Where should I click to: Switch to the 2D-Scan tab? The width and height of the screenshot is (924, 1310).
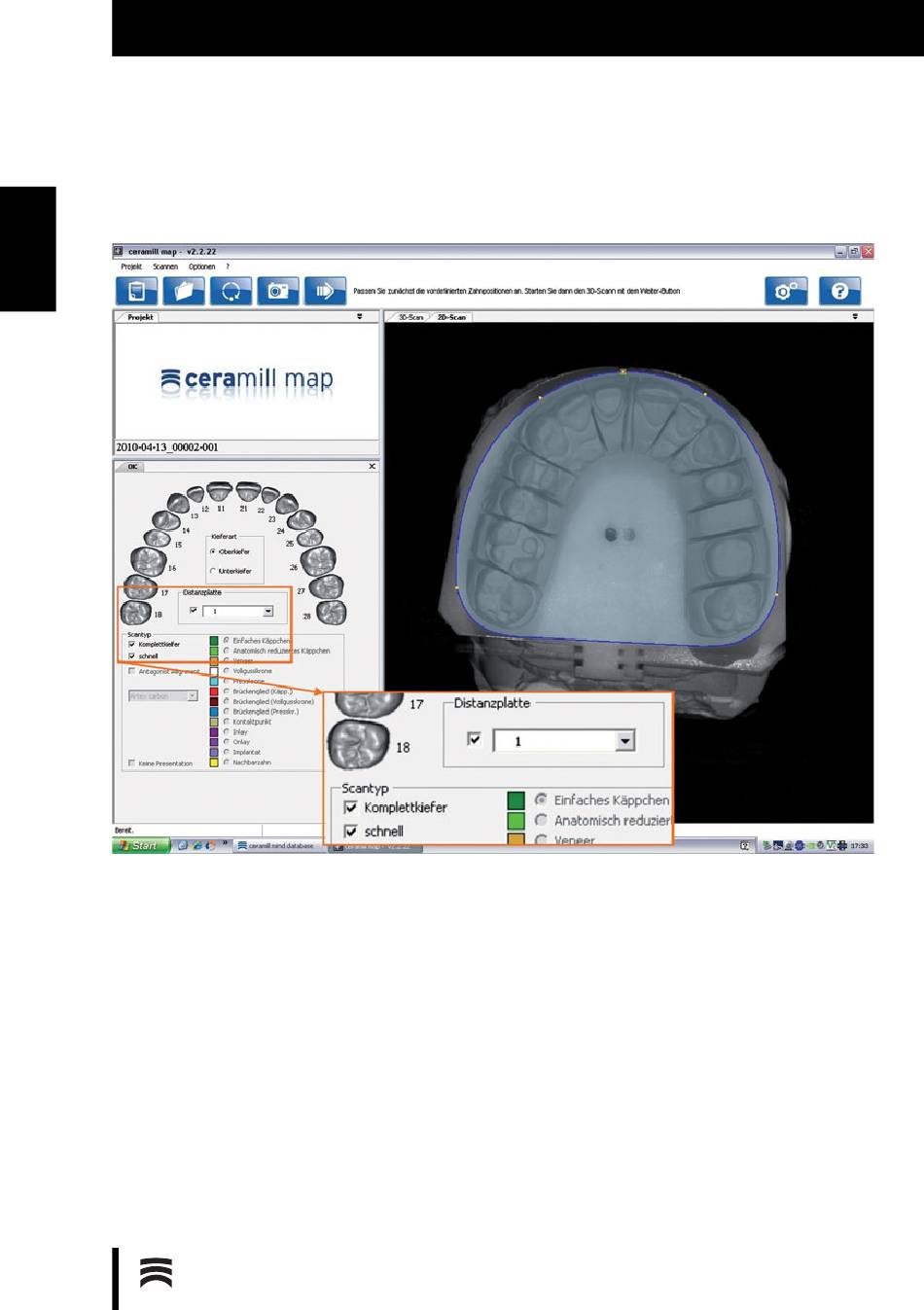tap(451, 317)
